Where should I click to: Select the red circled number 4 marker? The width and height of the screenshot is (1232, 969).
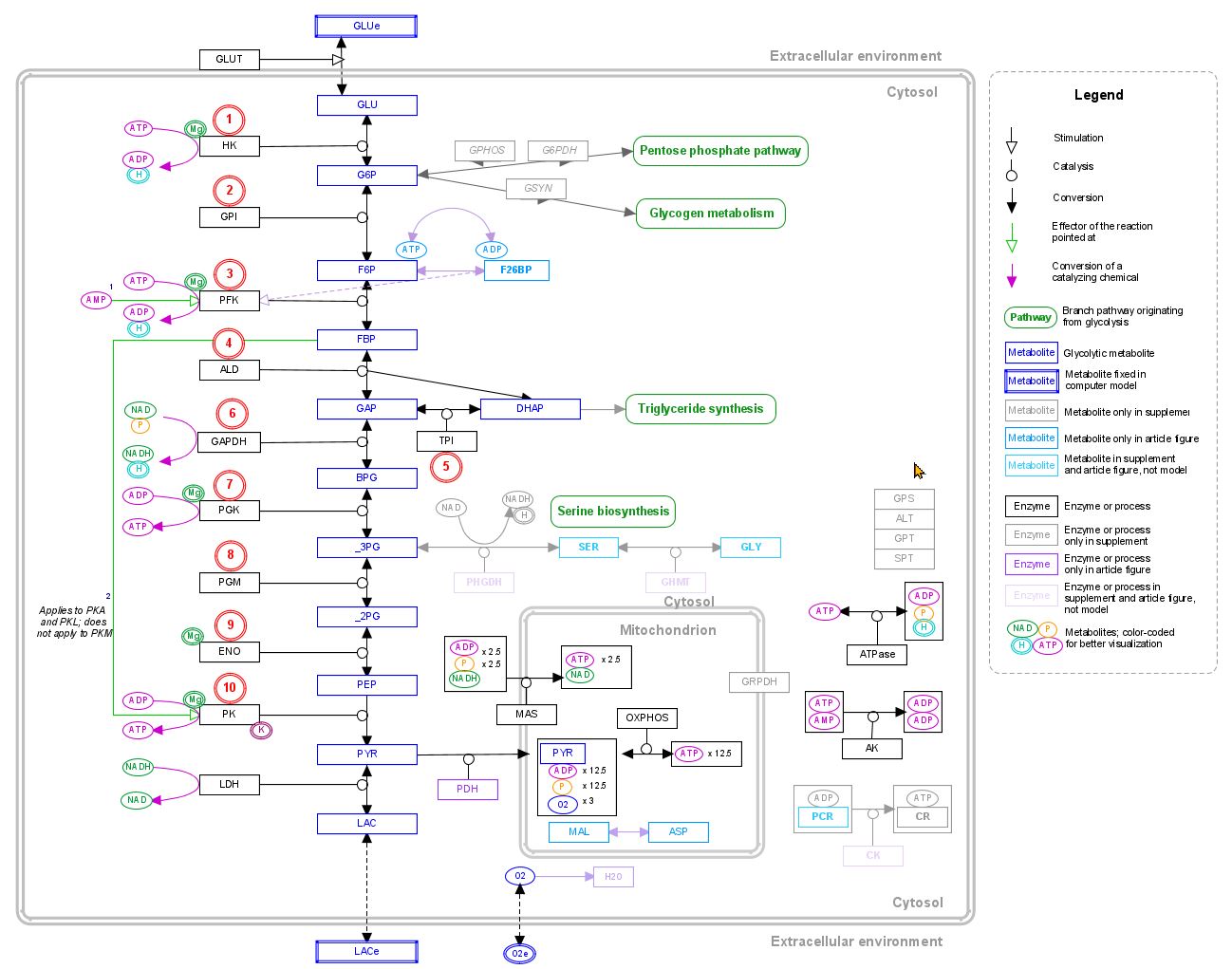click(229, 343)
